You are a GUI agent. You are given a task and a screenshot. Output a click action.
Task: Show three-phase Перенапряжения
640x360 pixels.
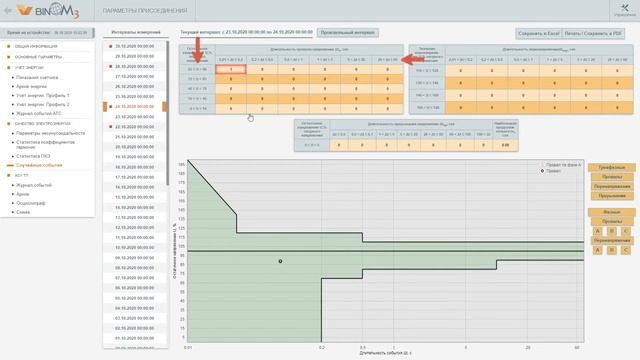pyautogui.click(x=612, y=187)
